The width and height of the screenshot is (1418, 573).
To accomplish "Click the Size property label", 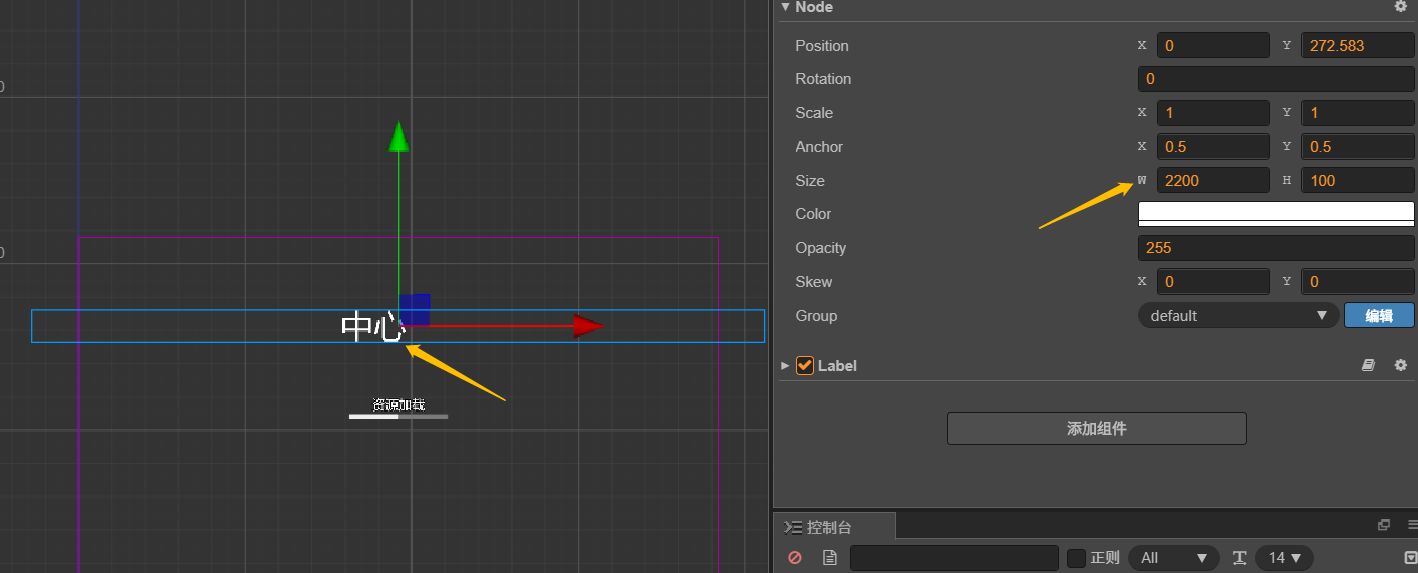I will pos(810,181).
